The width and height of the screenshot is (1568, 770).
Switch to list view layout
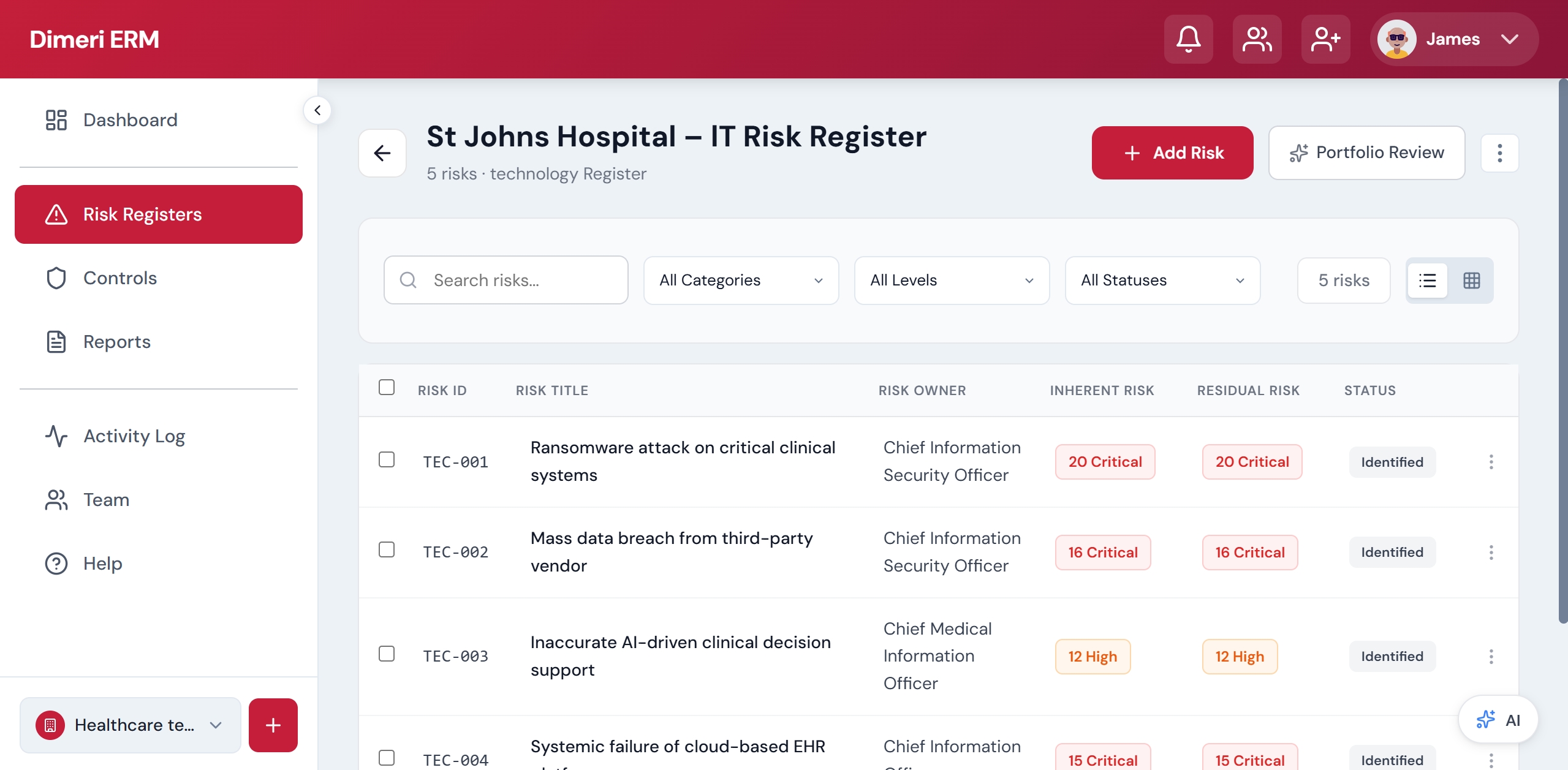1427,281
